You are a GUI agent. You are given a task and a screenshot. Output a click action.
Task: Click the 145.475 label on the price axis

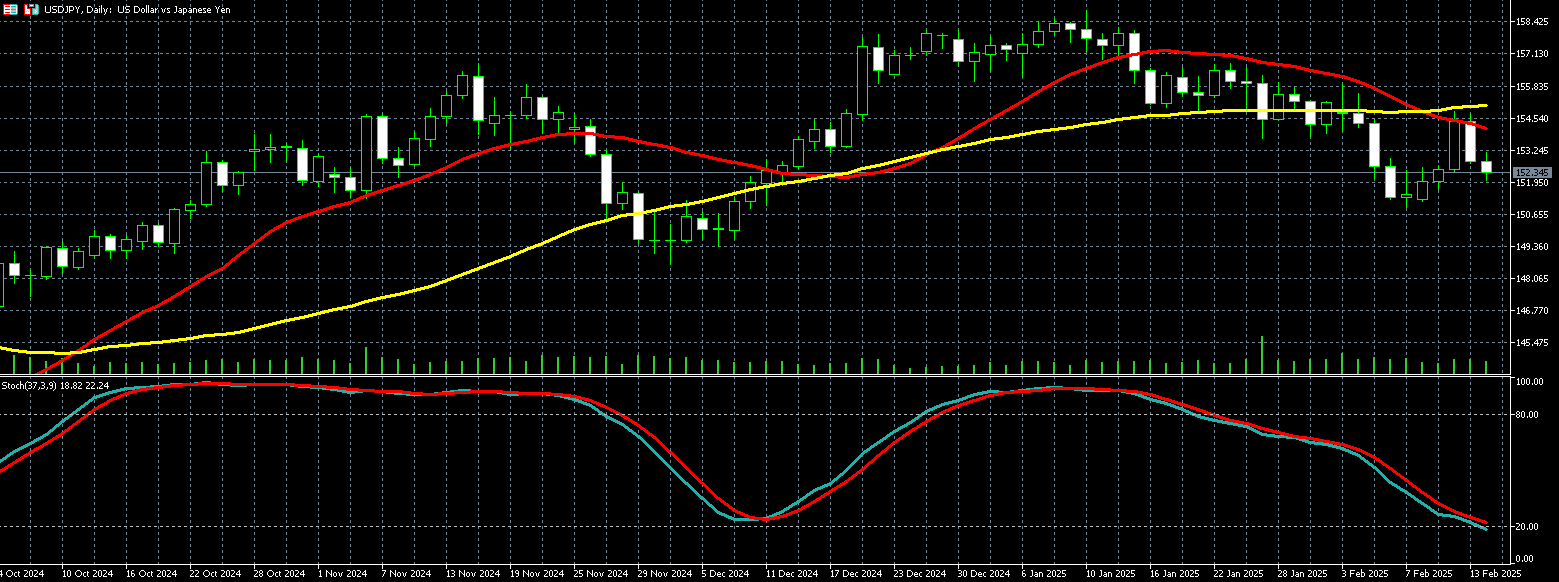click(1532, 343)
